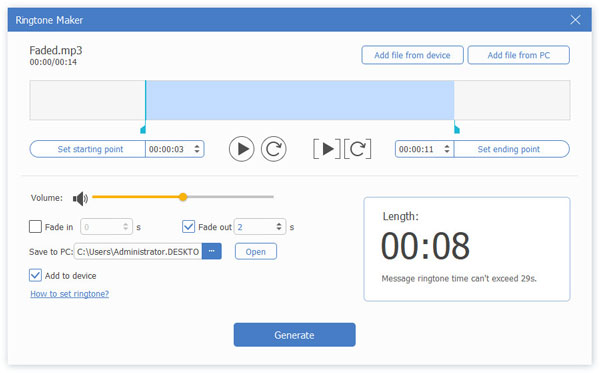The image size is (600, 373).
Task: Click the grey part of volume slider
Action: (x=230, y=197)
